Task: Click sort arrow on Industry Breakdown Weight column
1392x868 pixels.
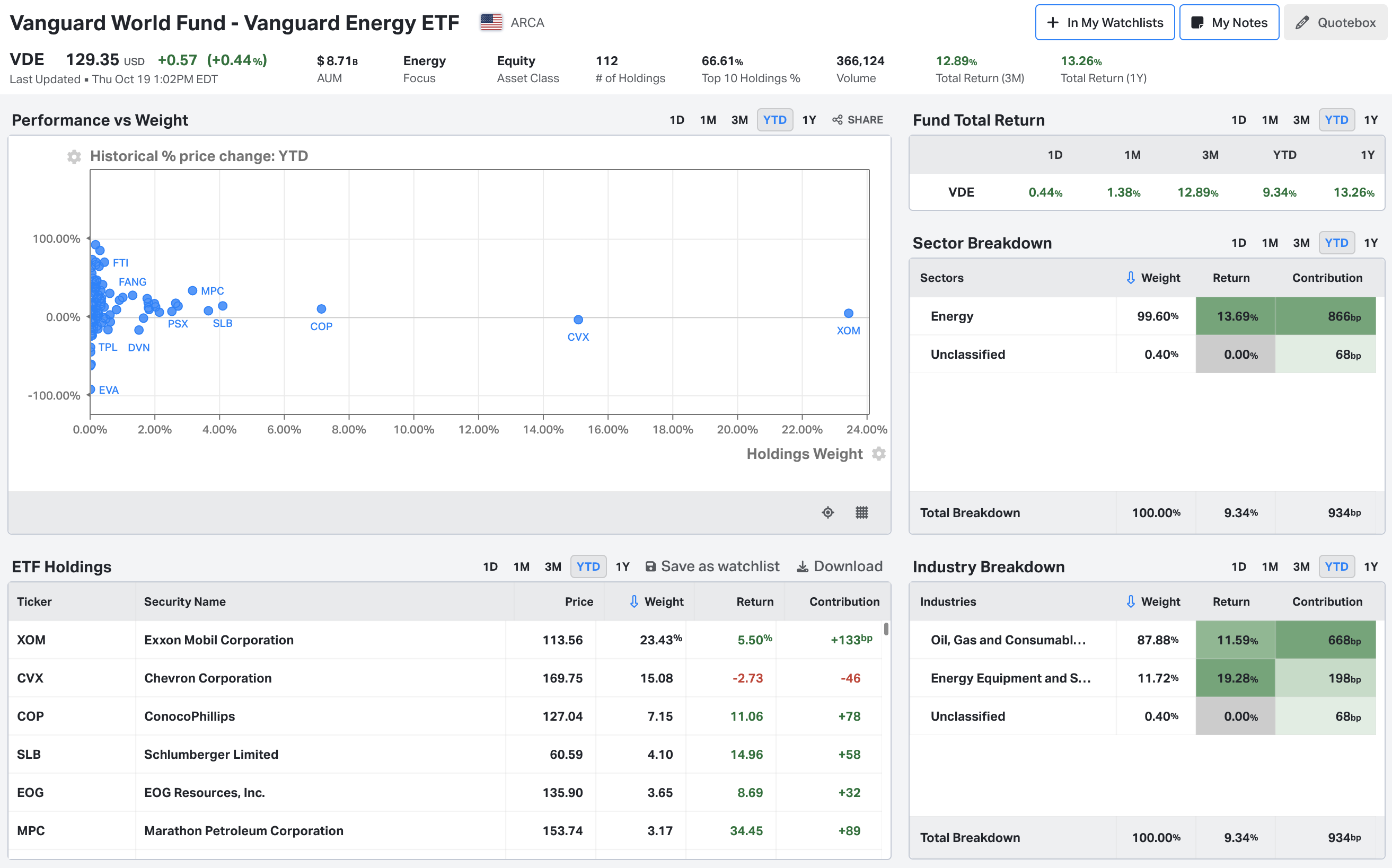Action: tap(1131, 601)
